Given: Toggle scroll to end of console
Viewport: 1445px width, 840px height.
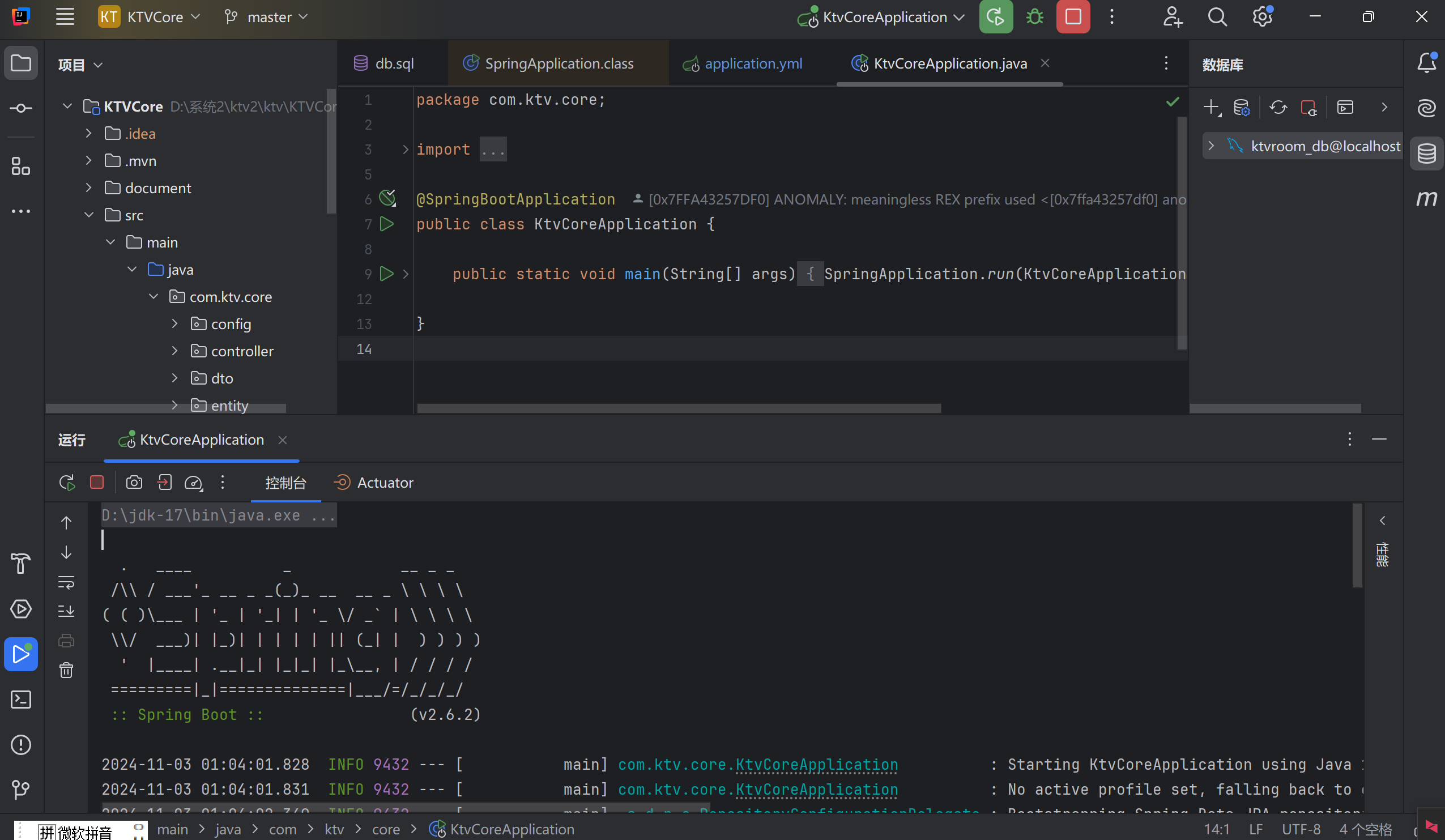Looking at the screenshot, I should 66,611.
